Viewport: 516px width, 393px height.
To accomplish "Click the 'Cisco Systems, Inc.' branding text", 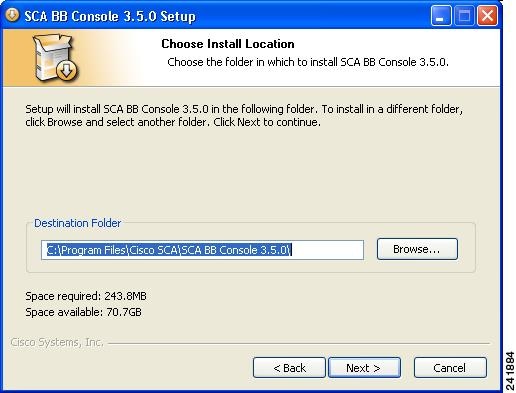I will [x=57, y=342].
